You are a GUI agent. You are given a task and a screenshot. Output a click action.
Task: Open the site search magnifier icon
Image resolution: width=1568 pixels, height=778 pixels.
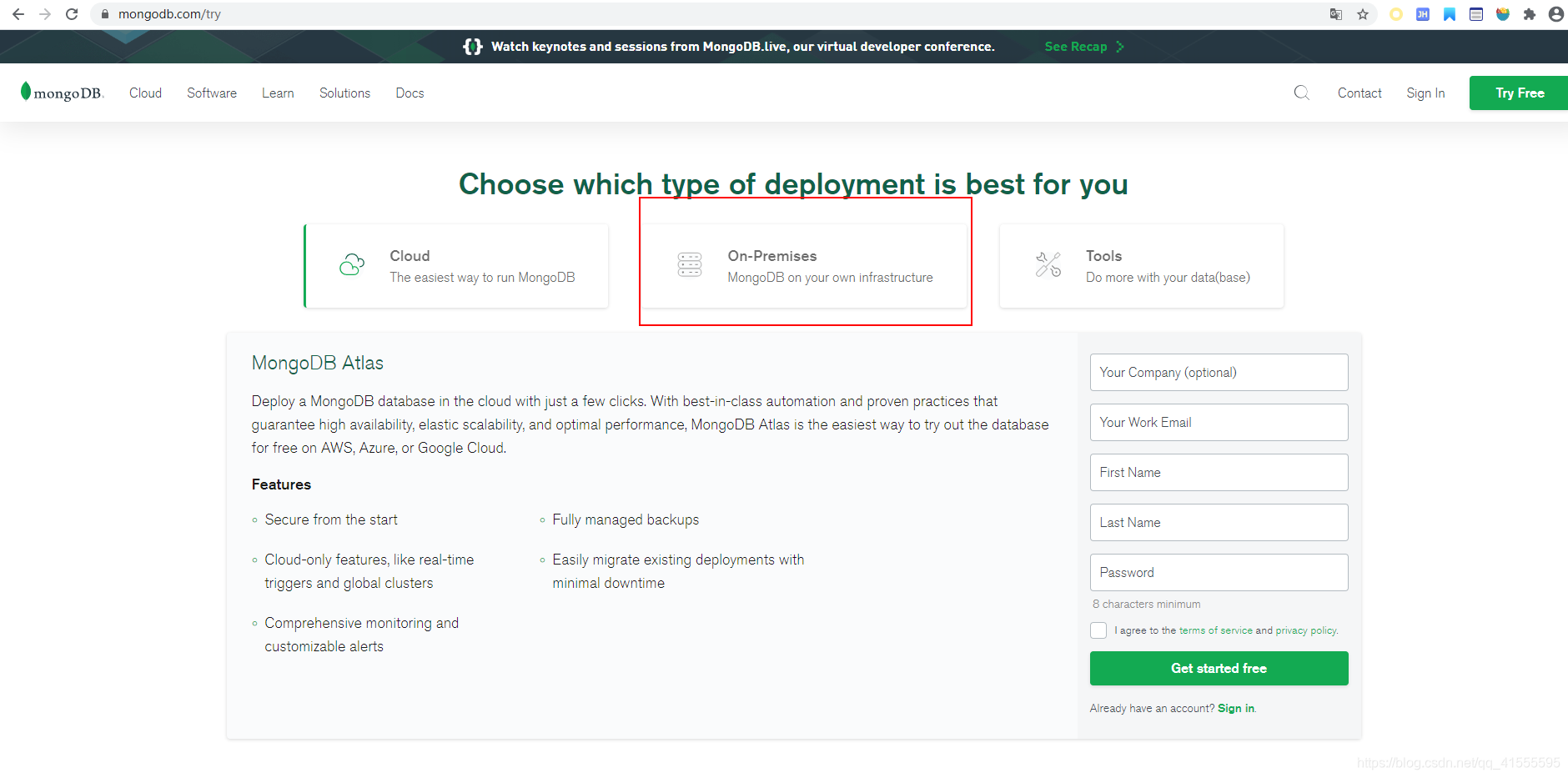[x=1301, y=93]
